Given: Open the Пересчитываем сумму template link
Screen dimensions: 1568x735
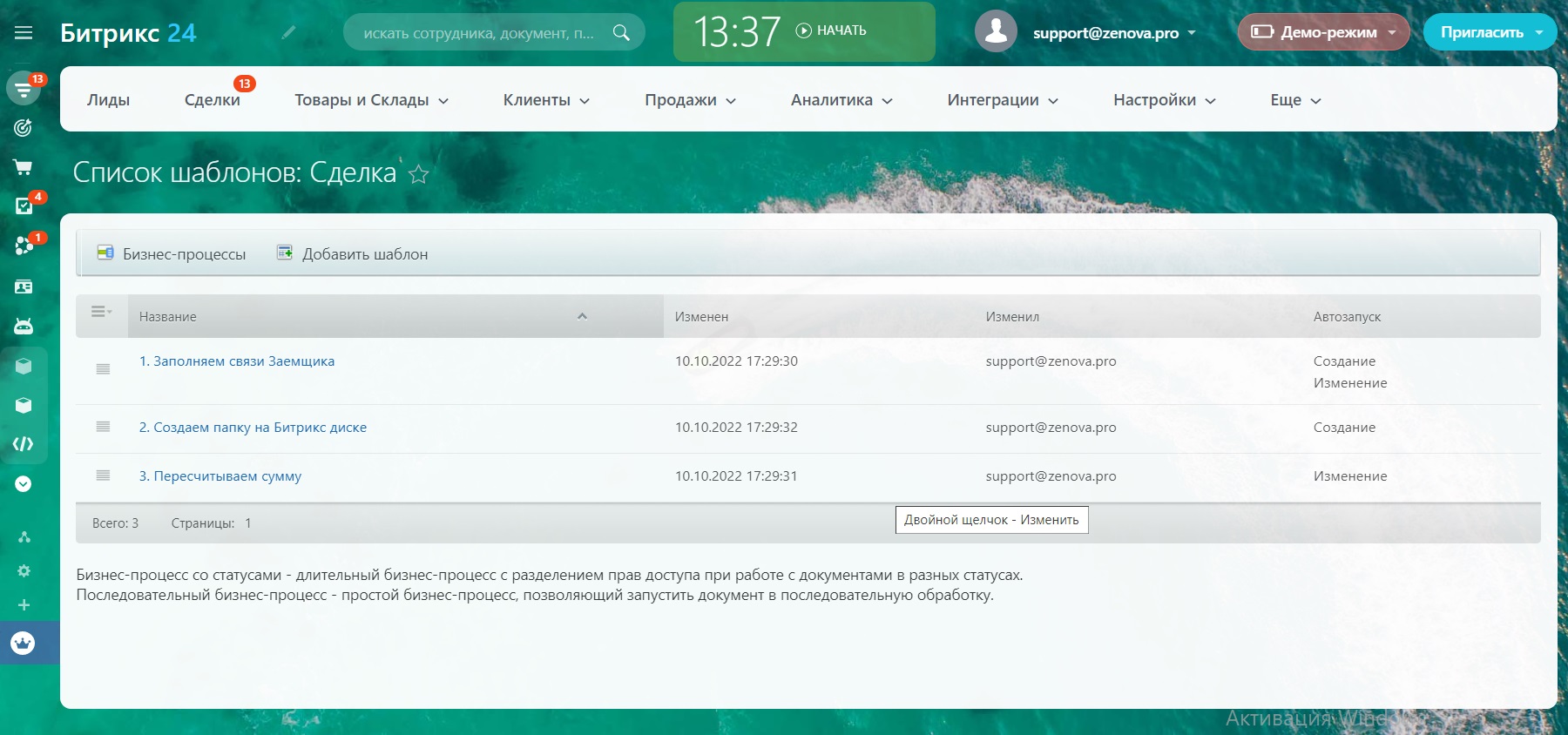Looking at the screenshot, I should [x=220, y=476].
